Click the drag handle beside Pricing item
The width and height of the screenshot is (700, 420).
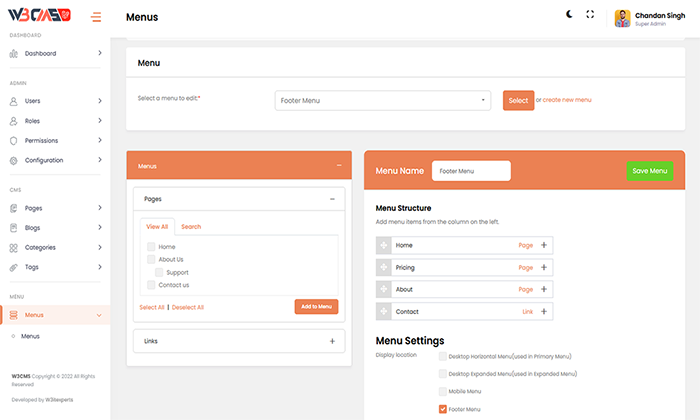[x=384, y=267]
